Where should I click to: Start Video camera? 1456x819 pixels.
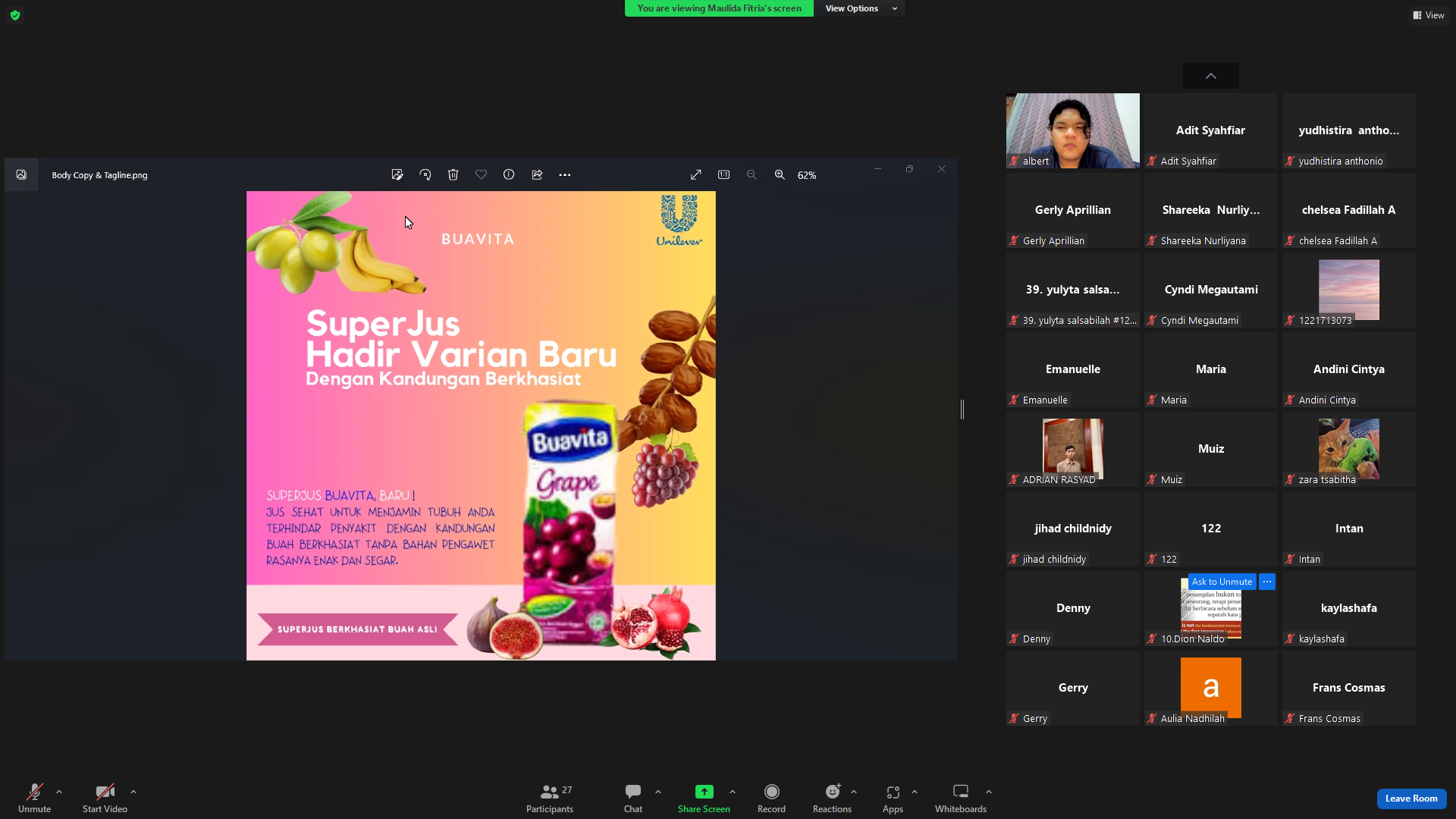click(x=105, y=798)
